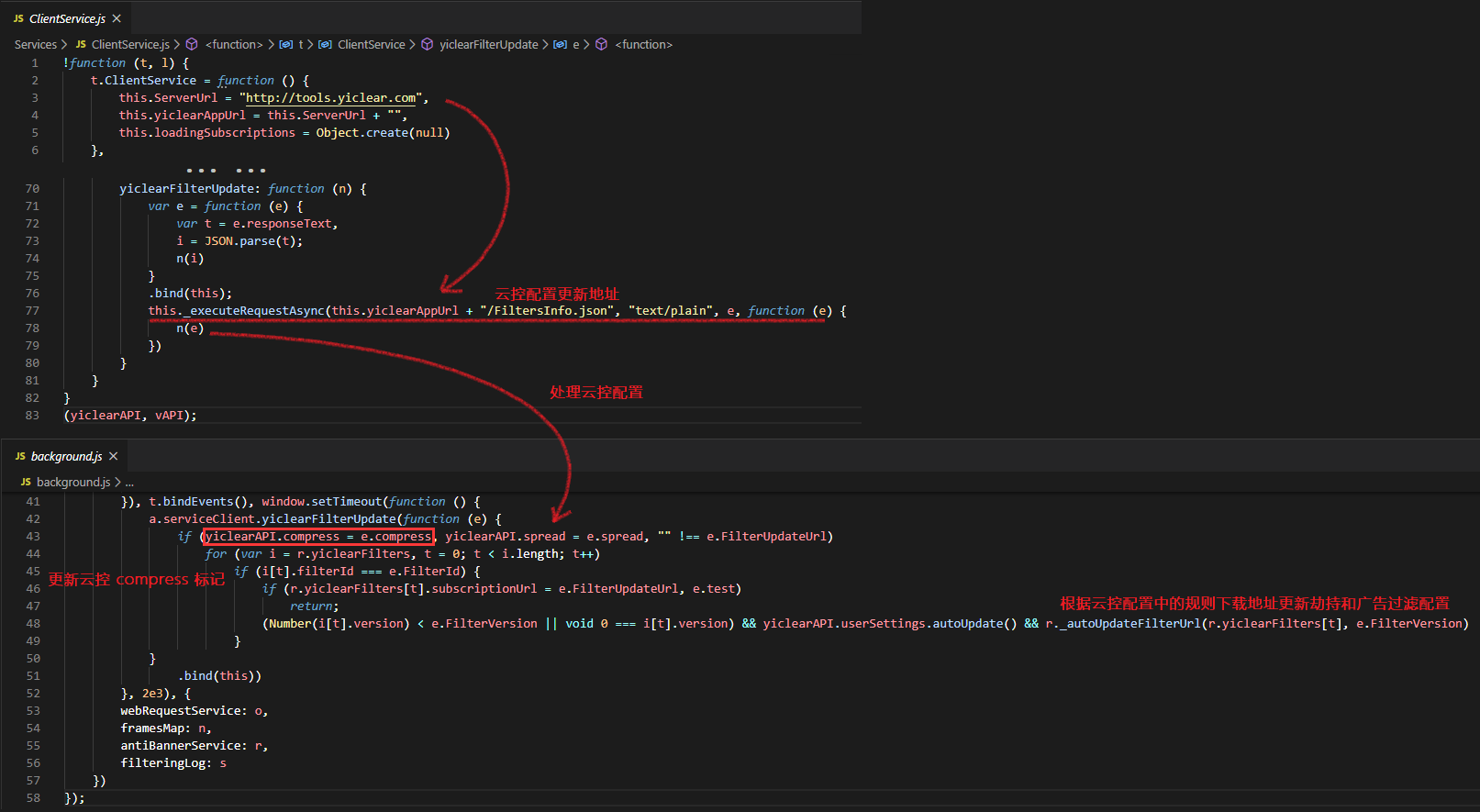The height and width of the screenshot is (812, 1480).
Task: Click JS icon in background.js breadcrumb
Action: [x=26, y=482]
